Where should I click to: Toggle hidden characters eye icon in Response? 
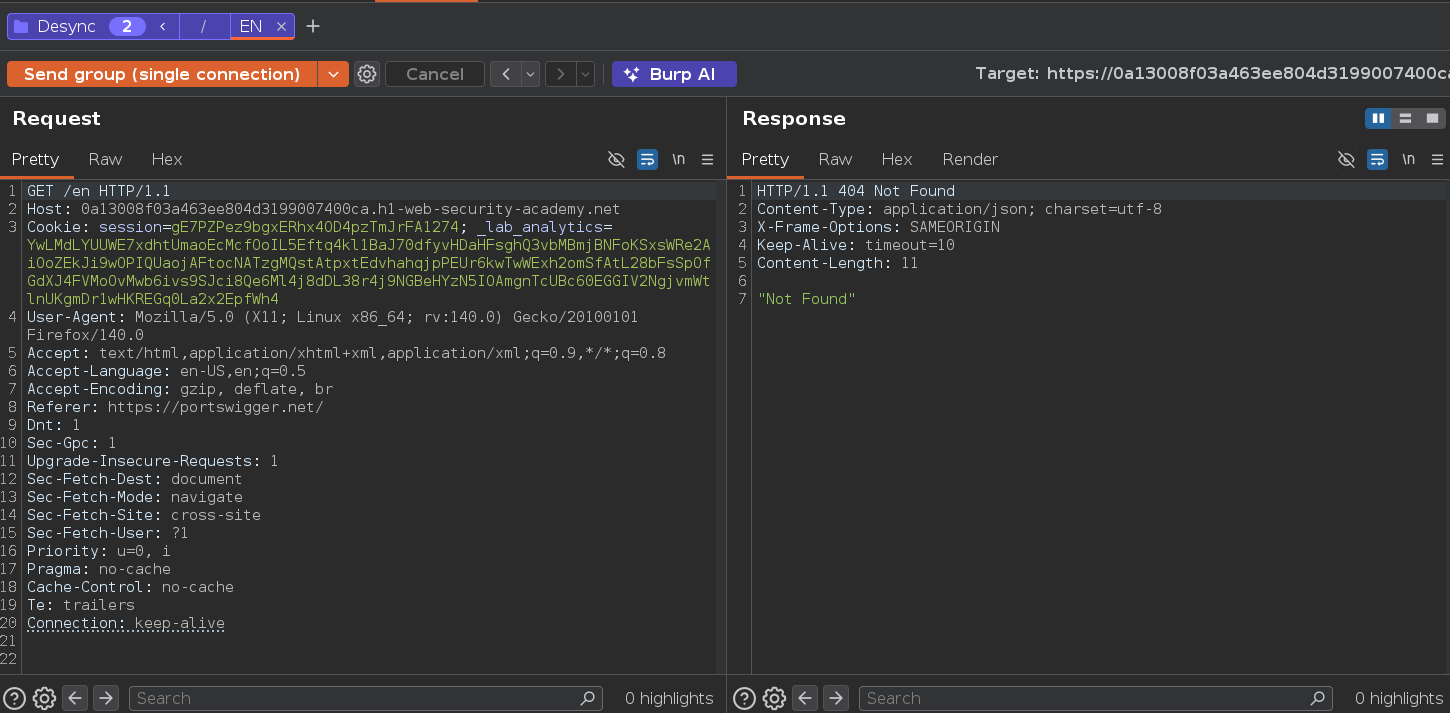click(1347, 159)
